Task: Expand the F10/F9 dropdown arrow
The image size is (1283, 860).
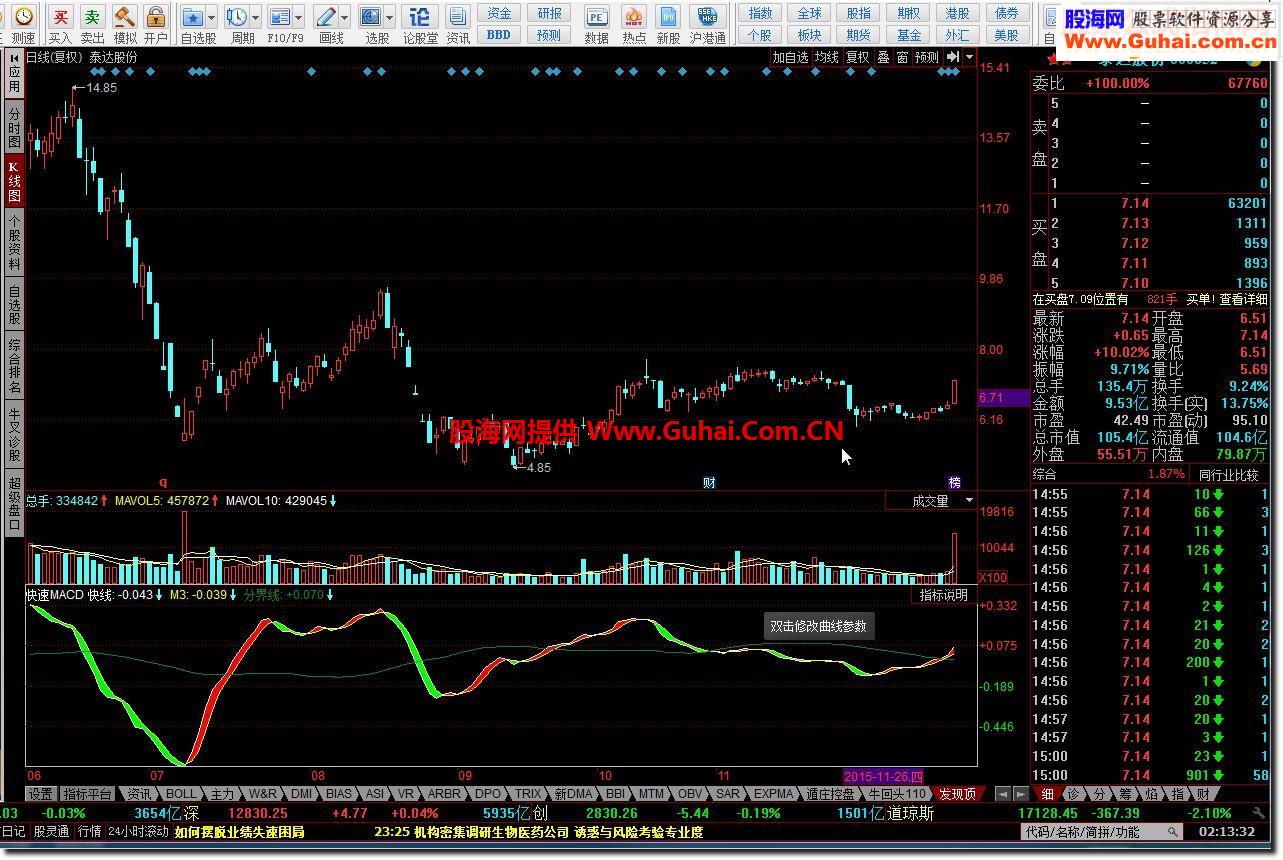Action: coord(299,18)
